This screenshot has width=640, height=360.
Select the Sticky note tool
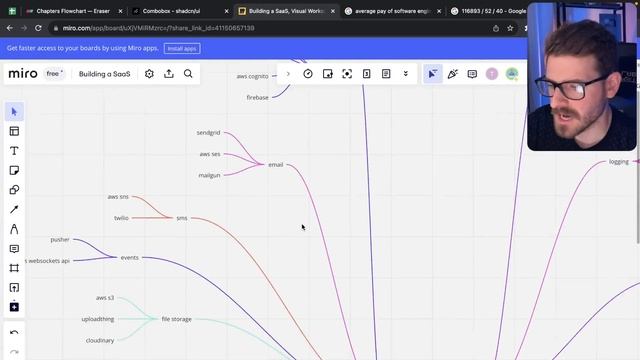point(14,170)
